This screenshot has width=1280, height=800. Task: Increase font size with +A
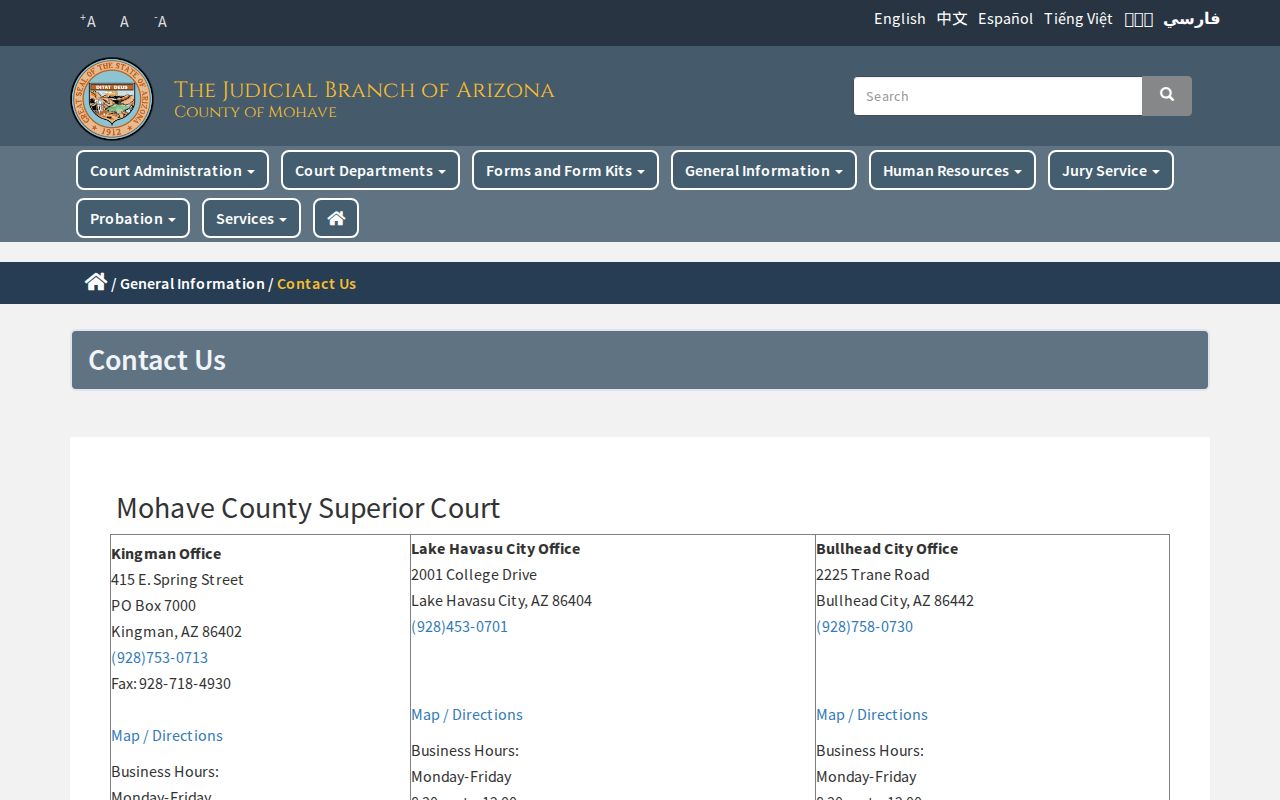point(88,21)
